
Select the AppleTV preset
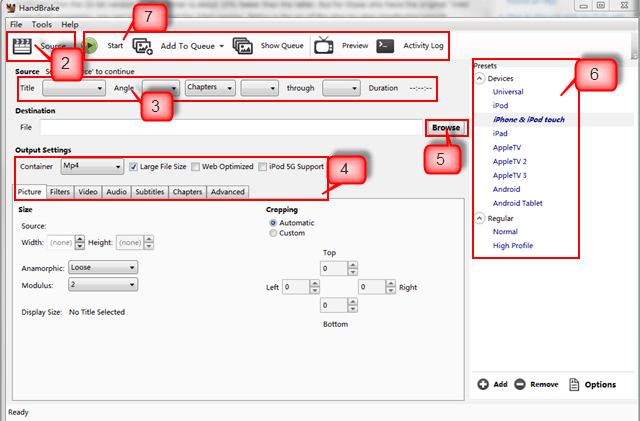(x=507, y=147)
